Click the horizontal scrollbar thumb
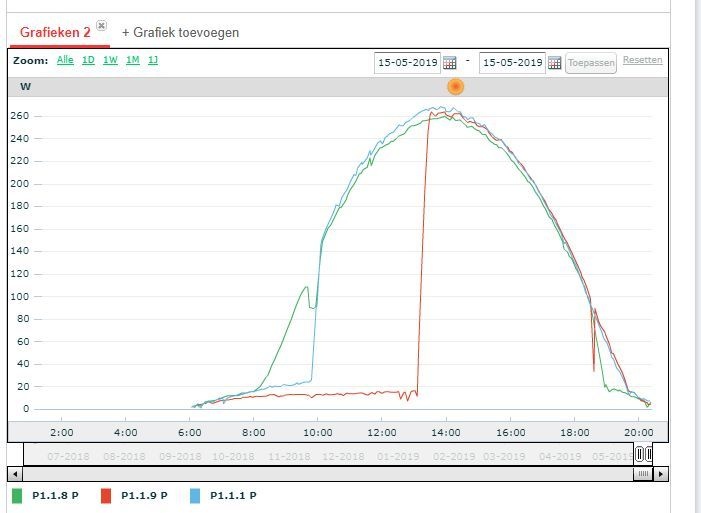 (x=643, y=474)
